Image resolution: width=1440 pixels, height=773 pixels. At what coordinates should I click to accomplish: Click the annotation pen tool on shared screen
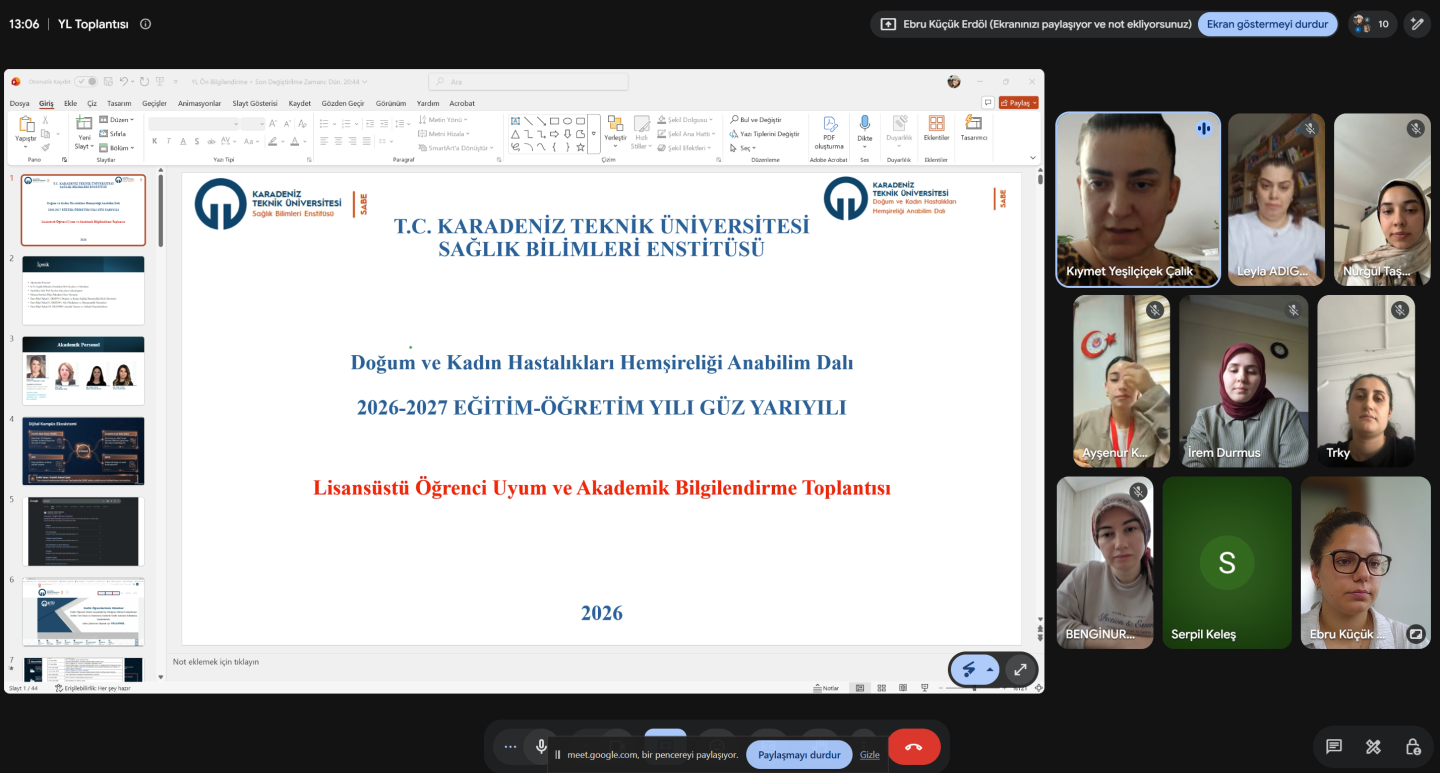click(967, 670)
